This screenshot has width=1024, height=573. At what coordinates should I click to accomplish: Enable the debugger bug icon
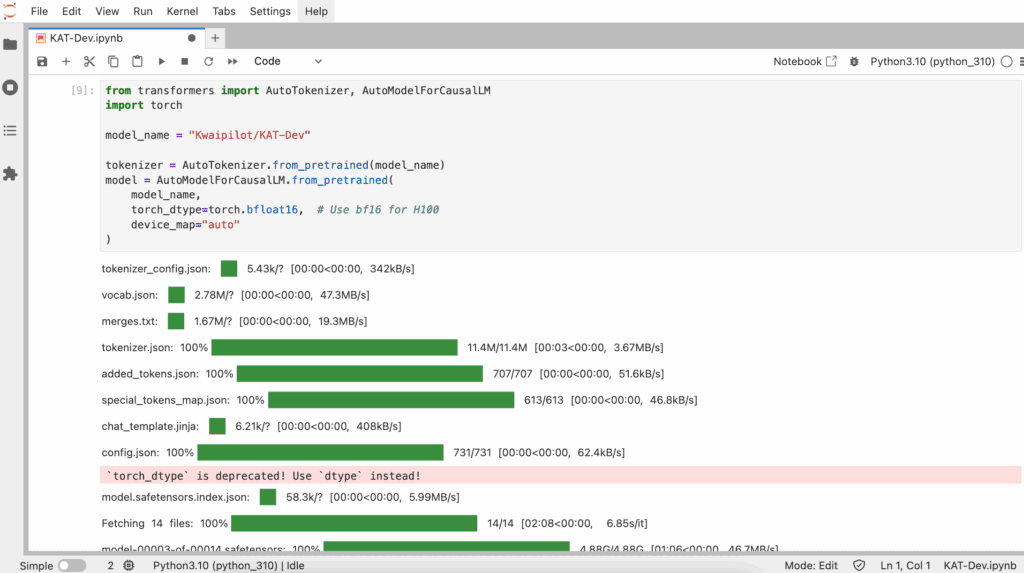tap(854, 61)
